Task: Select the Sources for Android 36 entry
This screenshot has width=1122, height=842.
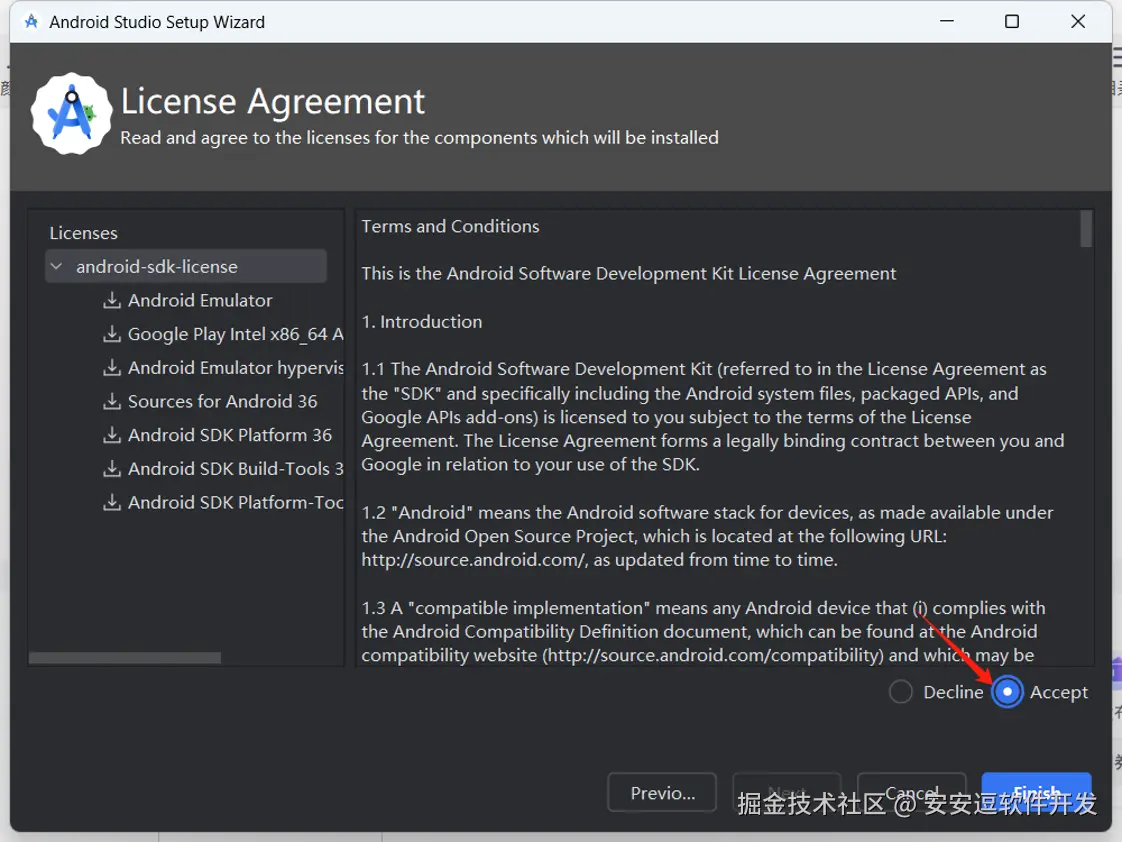Action: 222,402
